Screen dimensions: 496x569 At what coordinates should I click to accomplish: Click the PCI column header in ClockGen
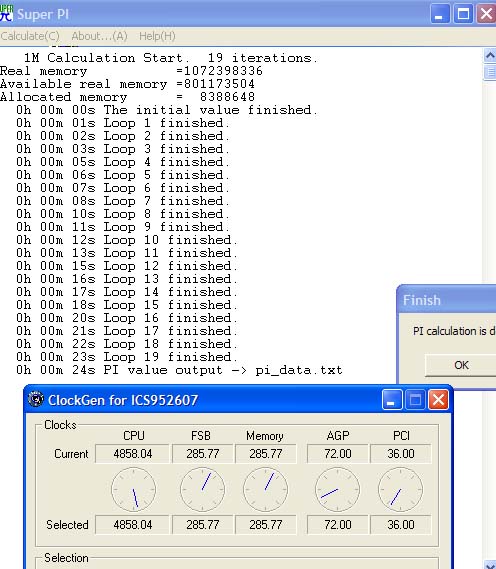point(401,435)
